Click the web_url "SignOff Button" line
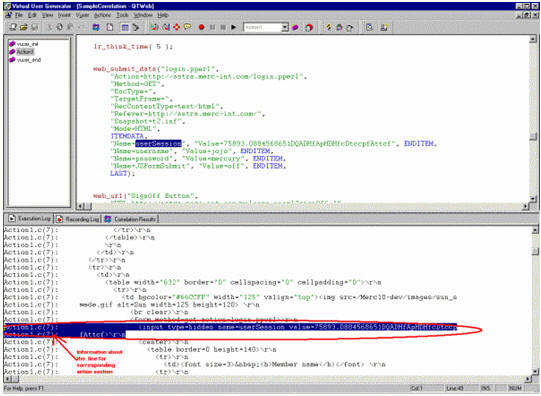 (x=146, y=196)
